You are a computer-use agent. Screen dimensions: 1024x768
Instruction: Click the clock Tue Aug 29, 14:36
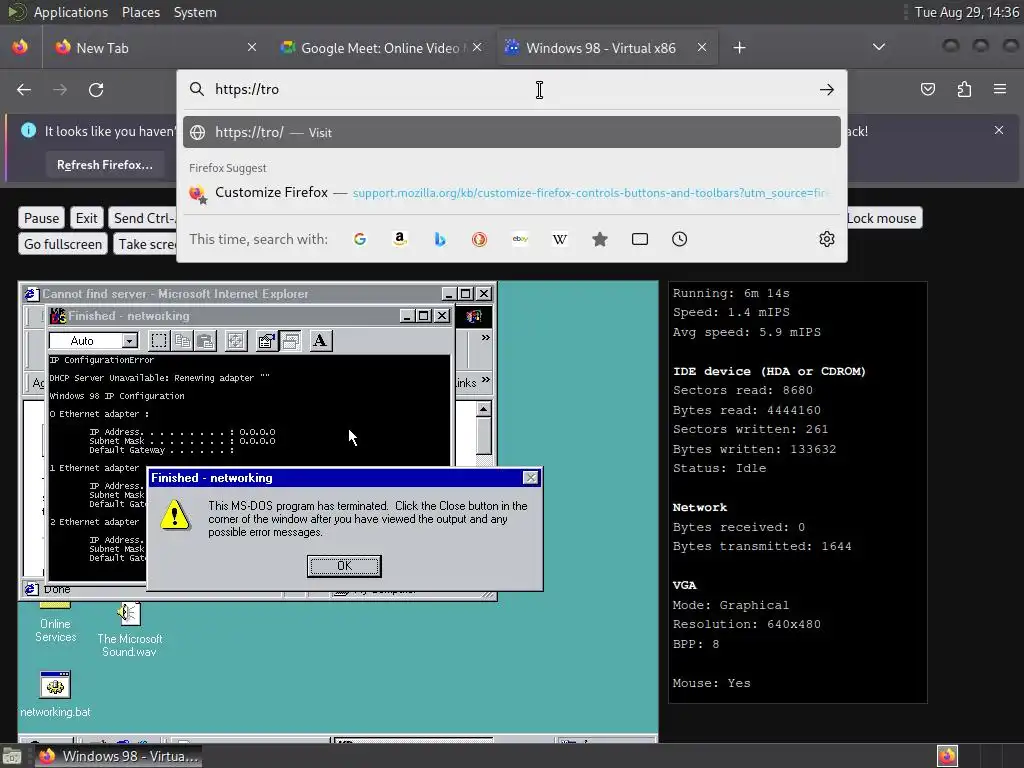(x=967, y=12)
